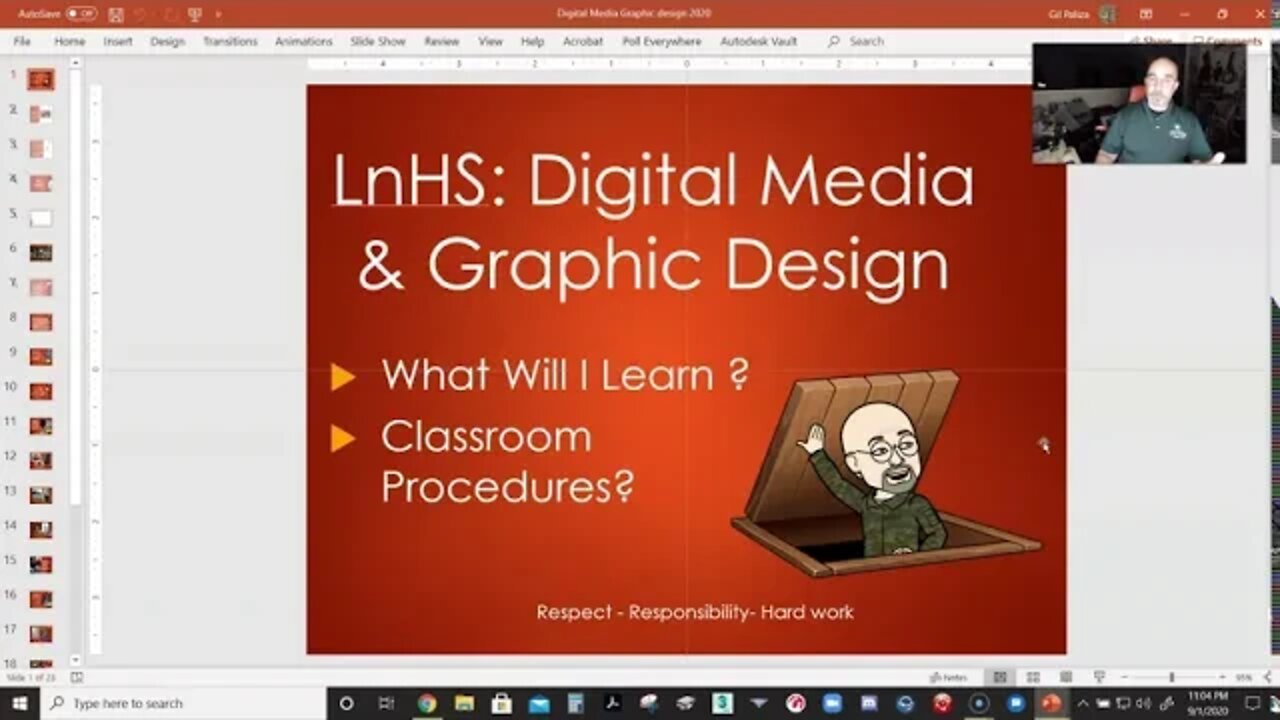Switch to Slide Sorter view icon
This screenshot has height=720, width=1280.
click(1033, 677)
